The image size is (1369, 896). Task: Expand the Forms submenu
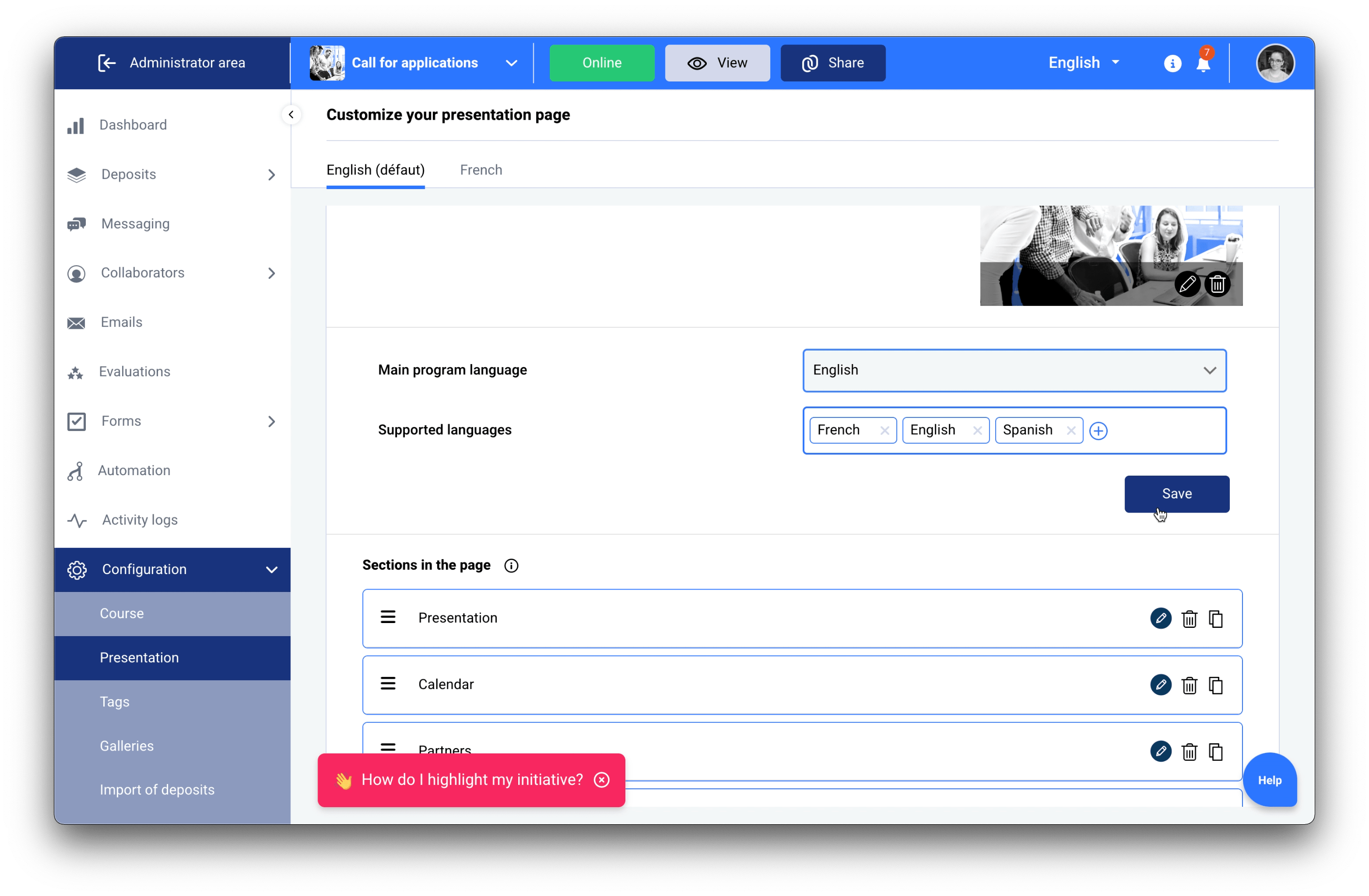(x=271, y=421)
